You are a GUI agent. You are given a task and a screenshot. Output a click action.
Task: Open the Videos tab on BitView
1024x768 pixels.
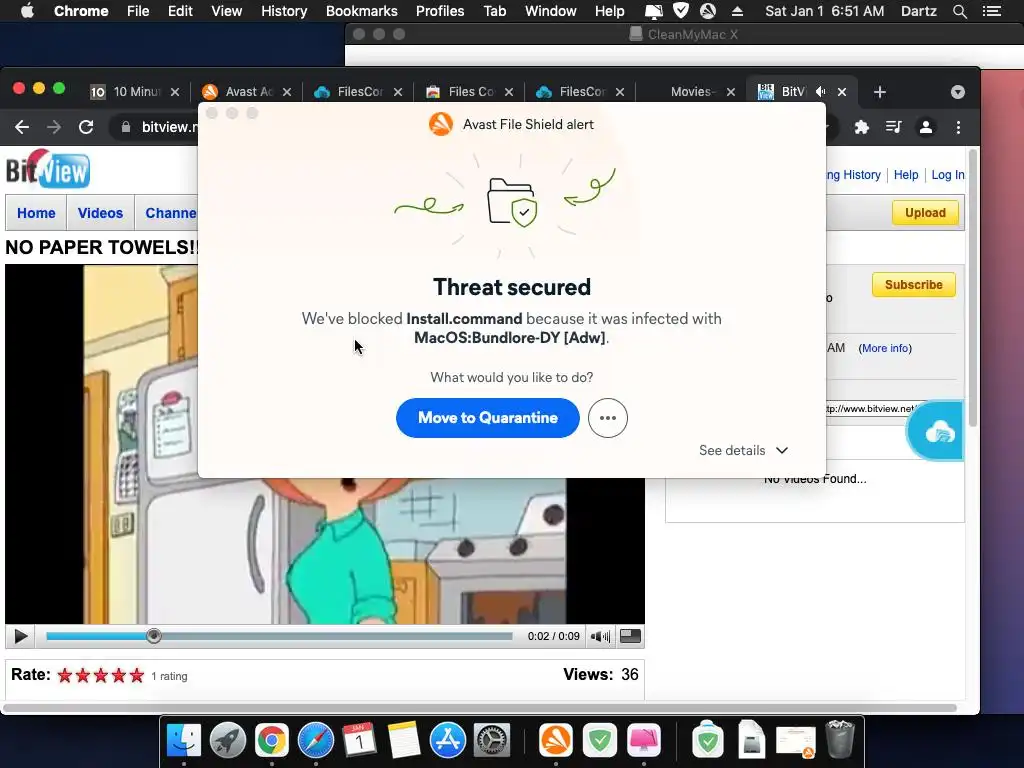[x=100, y=213]
